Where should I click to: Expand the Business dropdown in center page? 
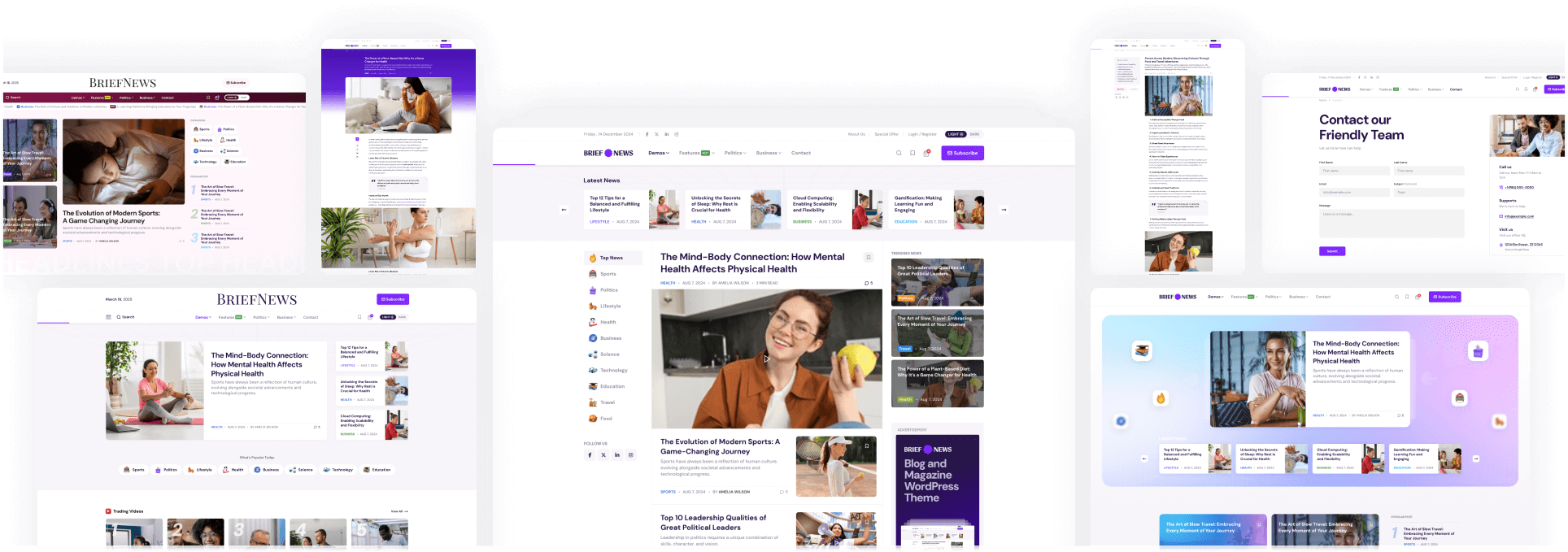tap(768, 153)
